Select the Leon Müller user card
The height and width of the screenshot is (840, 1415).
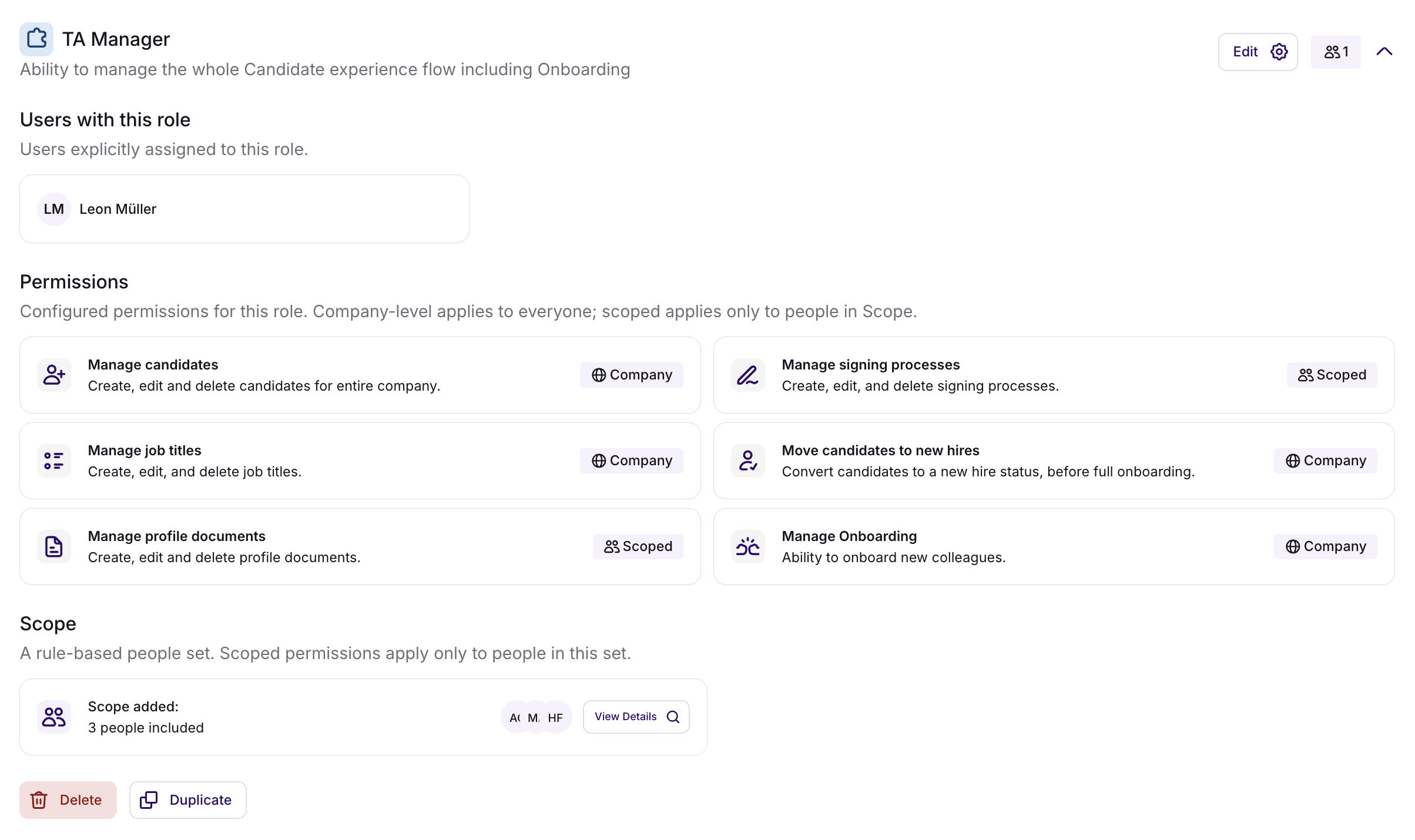[x=244, y=209]
